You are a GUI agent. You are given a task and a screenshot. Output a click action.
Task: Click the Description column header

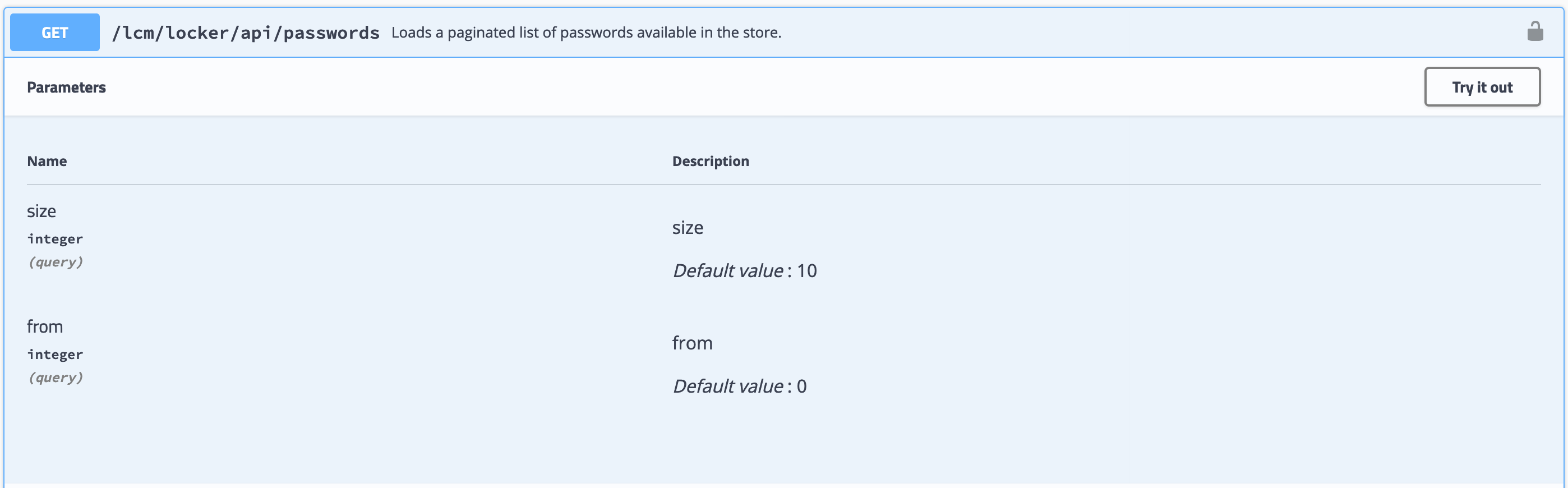tap(711, 161)
